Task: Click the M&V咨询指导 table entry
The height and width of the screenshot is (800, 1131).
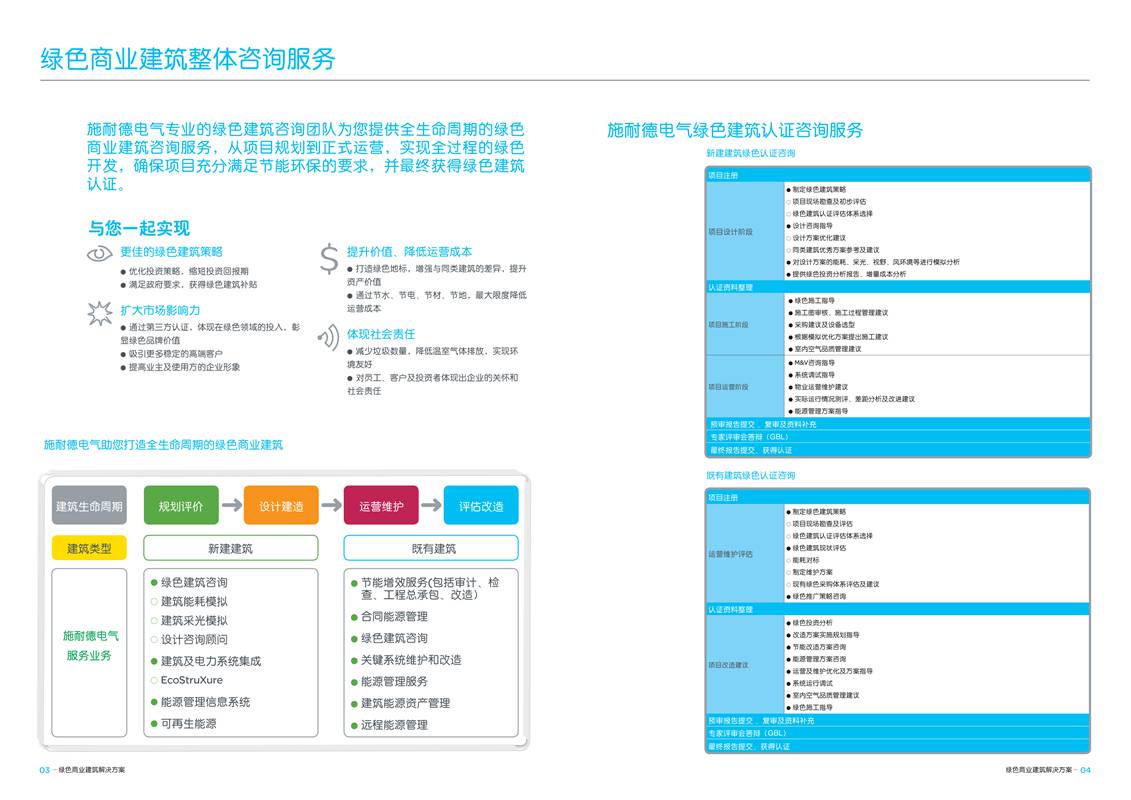Action: tap(811, 363)
